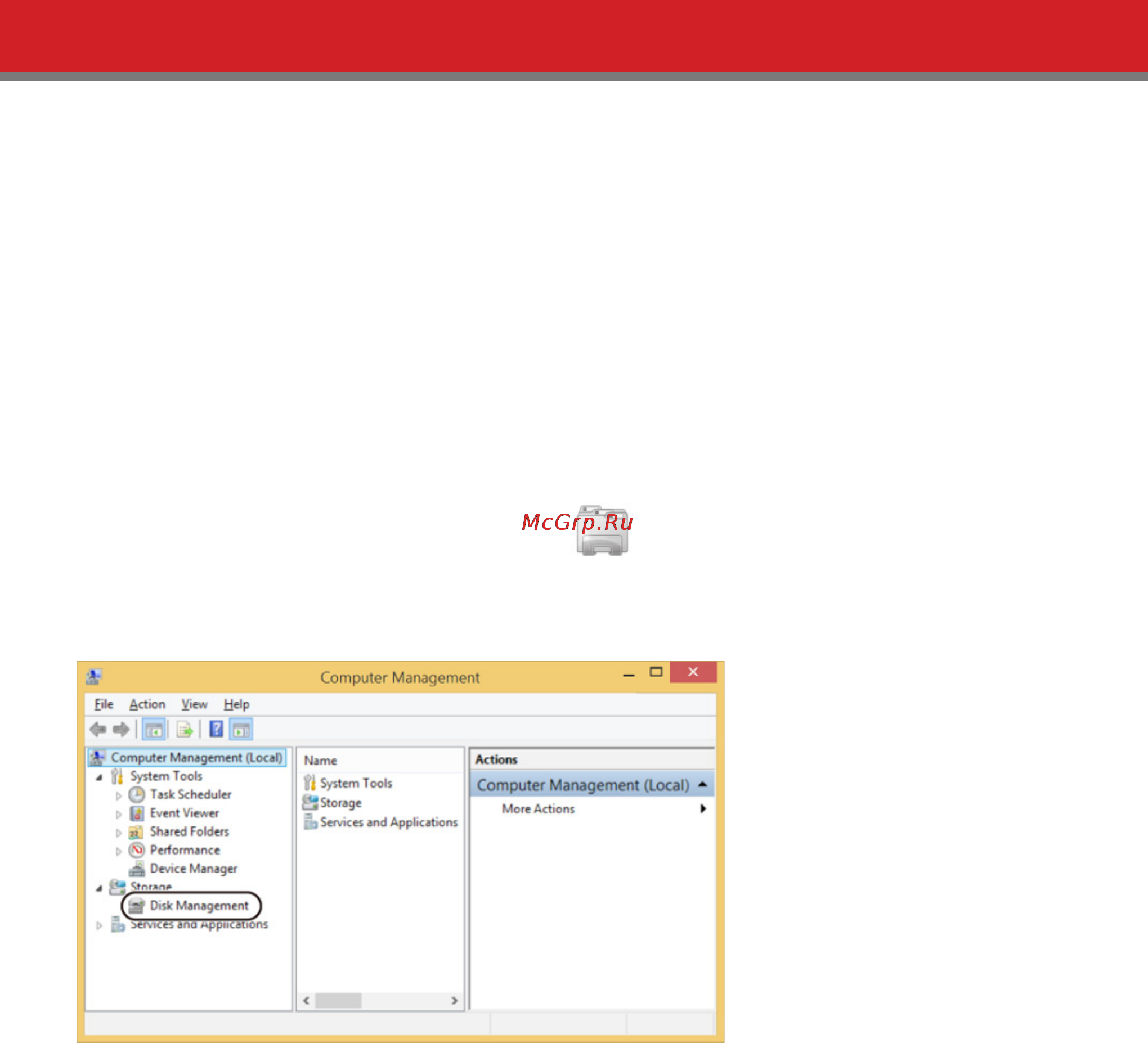Click the Shared Folders icon in tree
The width and height of the screenshot is (1148, 1043).
click(136, 833)
